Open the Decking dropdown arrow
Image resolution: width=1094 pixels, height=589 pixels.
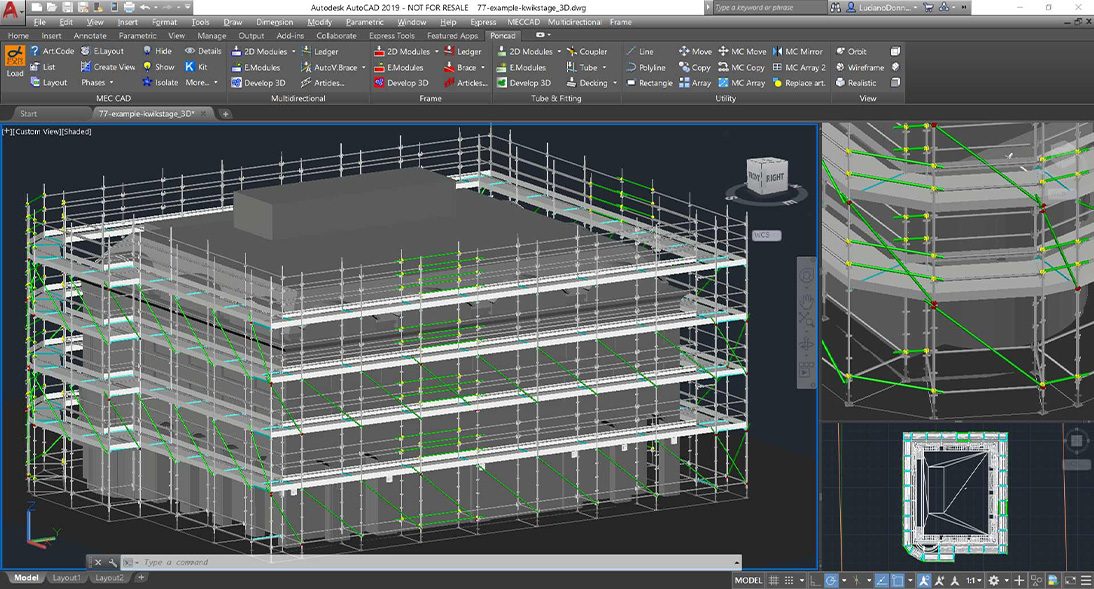[615, 83]
